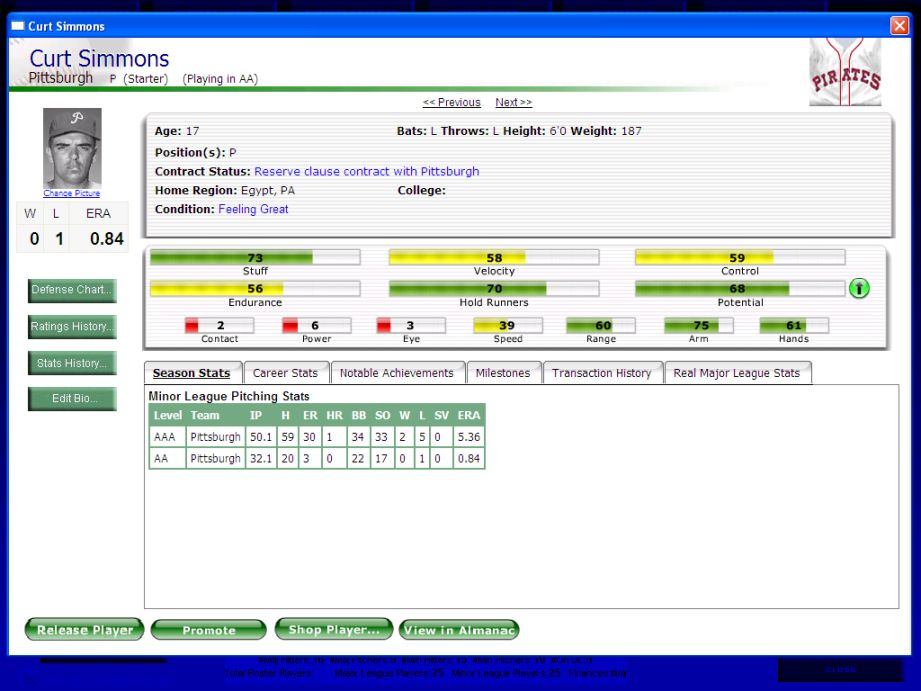Click the Hands rating bar showing 61
The height and width of the screenshot is (691, 921).
pyautogui.click(x=794, y=325)
